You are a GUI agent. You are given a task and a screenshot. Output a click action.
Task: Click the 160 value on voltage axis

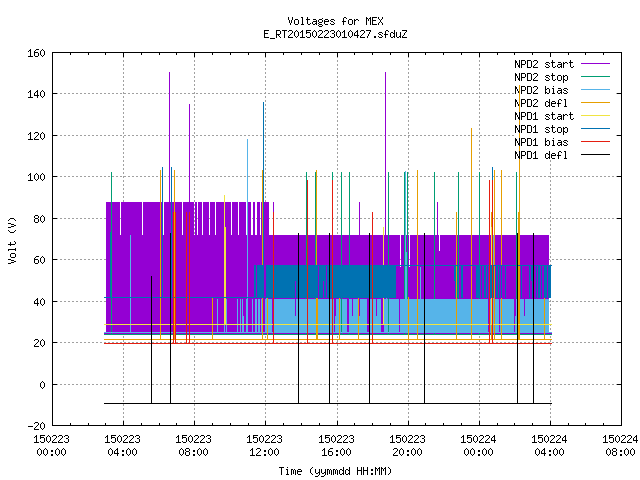pyautogui.click(x=36, y=53)
